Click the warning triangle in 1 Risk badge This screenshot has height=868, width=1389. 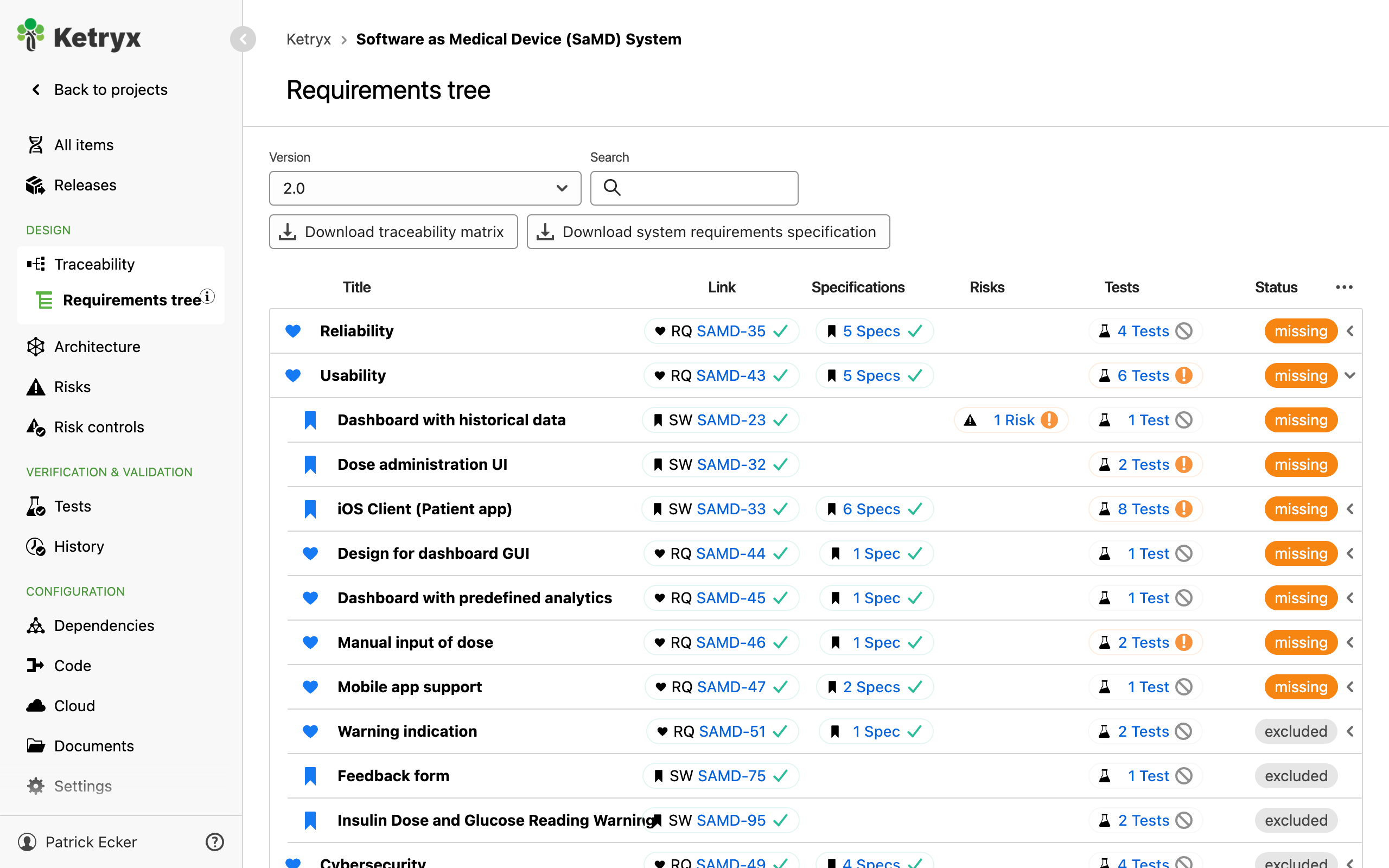click(970, 420)
